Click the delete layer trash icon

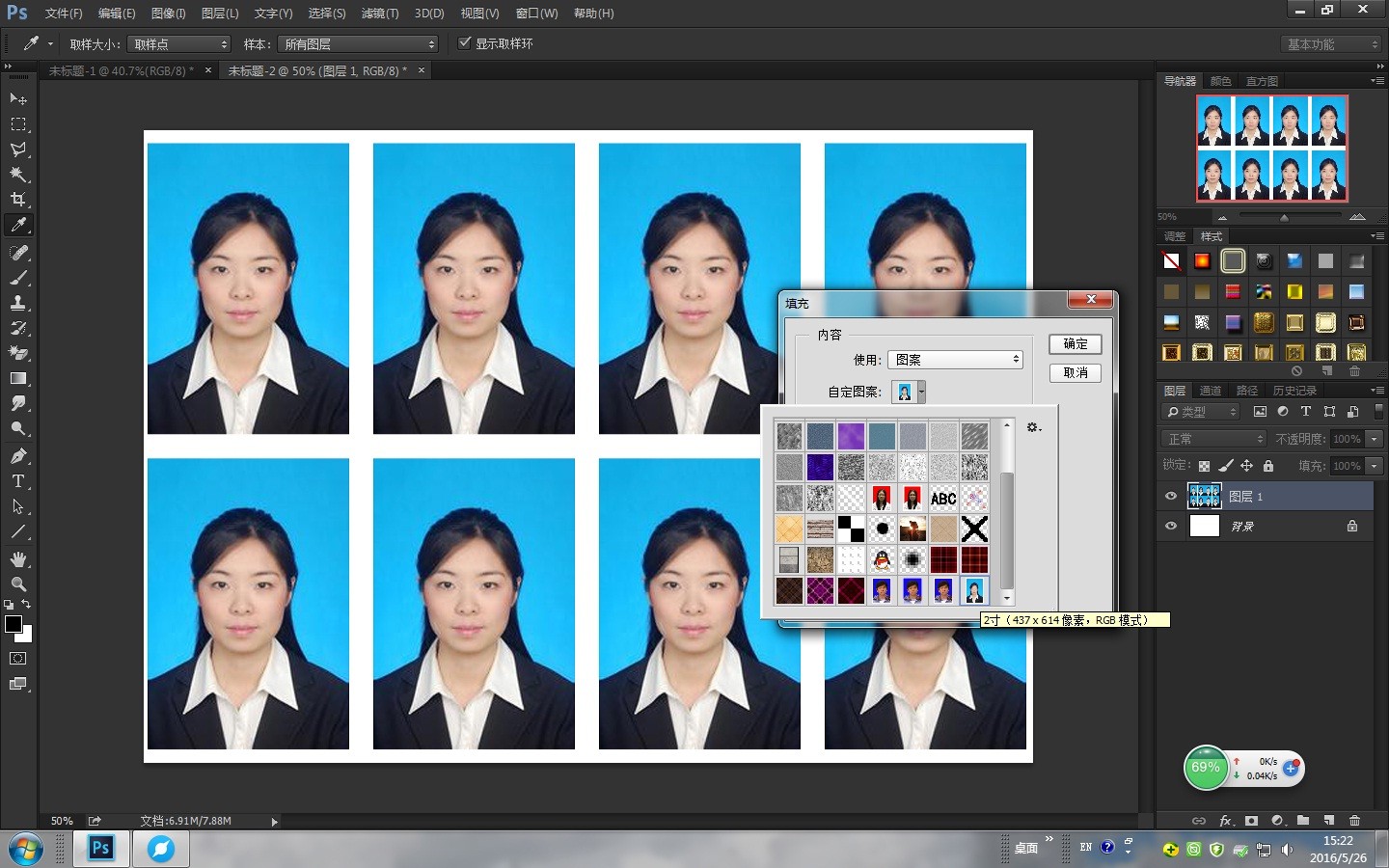point(1354,821)
